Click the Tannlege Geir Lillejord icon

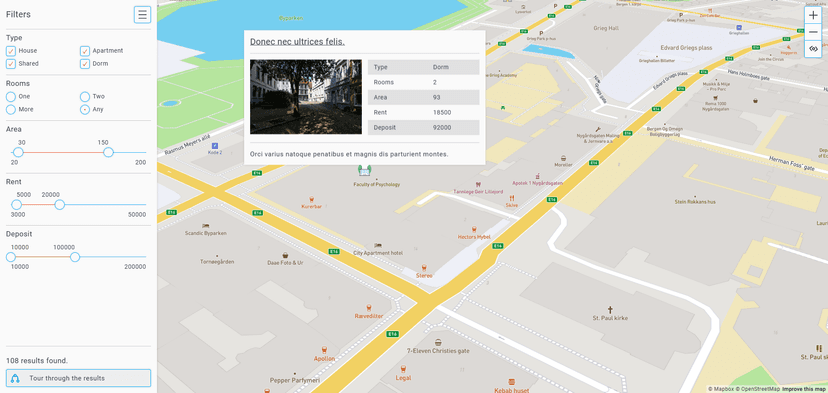tap(478, 184)
